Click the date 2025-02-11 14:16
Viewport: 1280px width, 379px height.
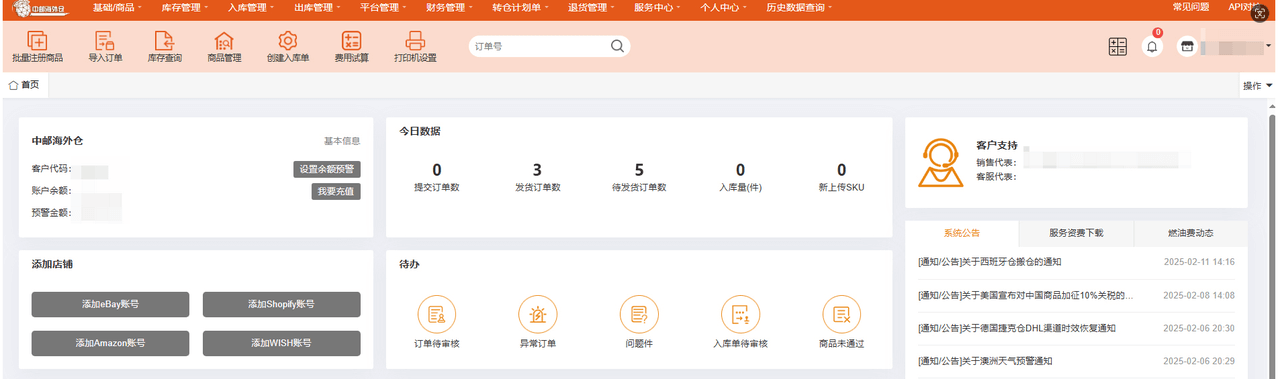tap(1198, 262)
